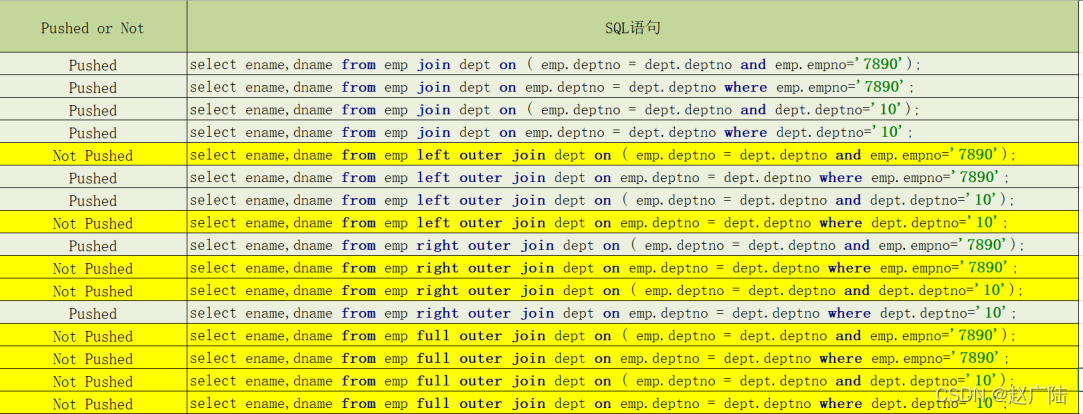Click 'Not Pushed' beside full outer 'and dept.deptno' query
This screenshot has height=414, width=1083.
pos(93,382)
